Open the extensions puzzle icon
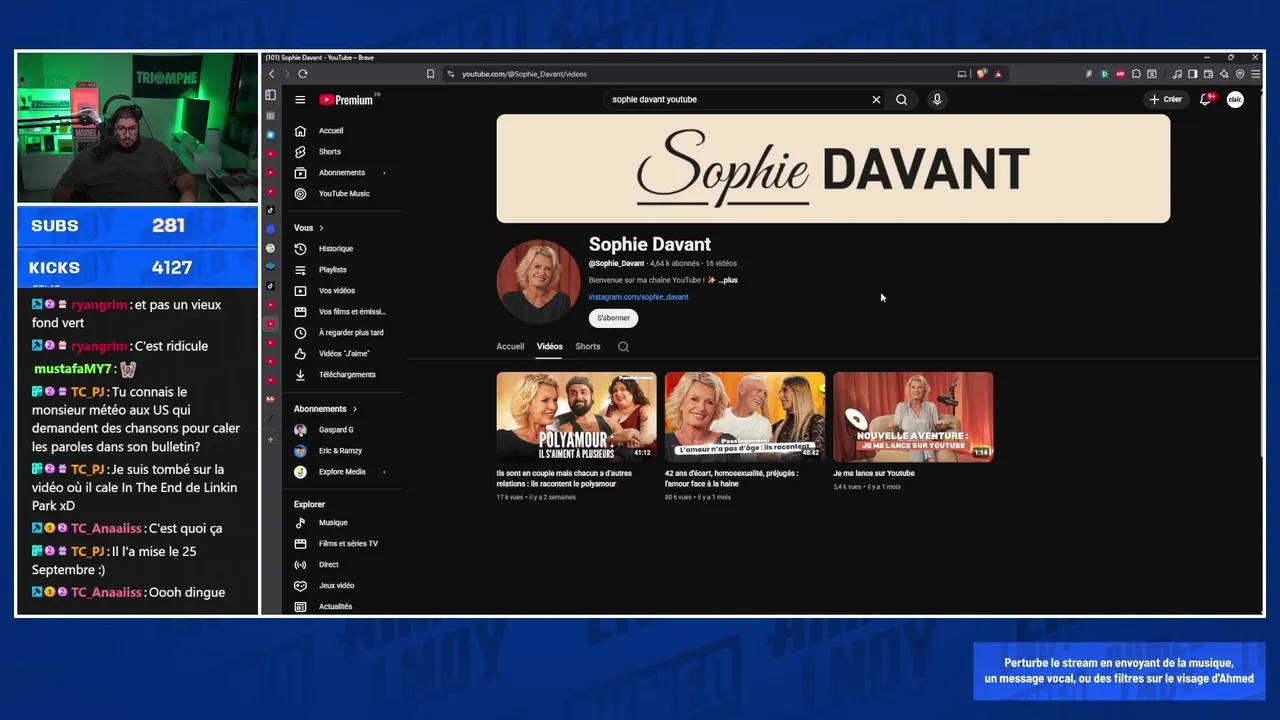This screenshot has height=720, width=1280. (1136, 74)
